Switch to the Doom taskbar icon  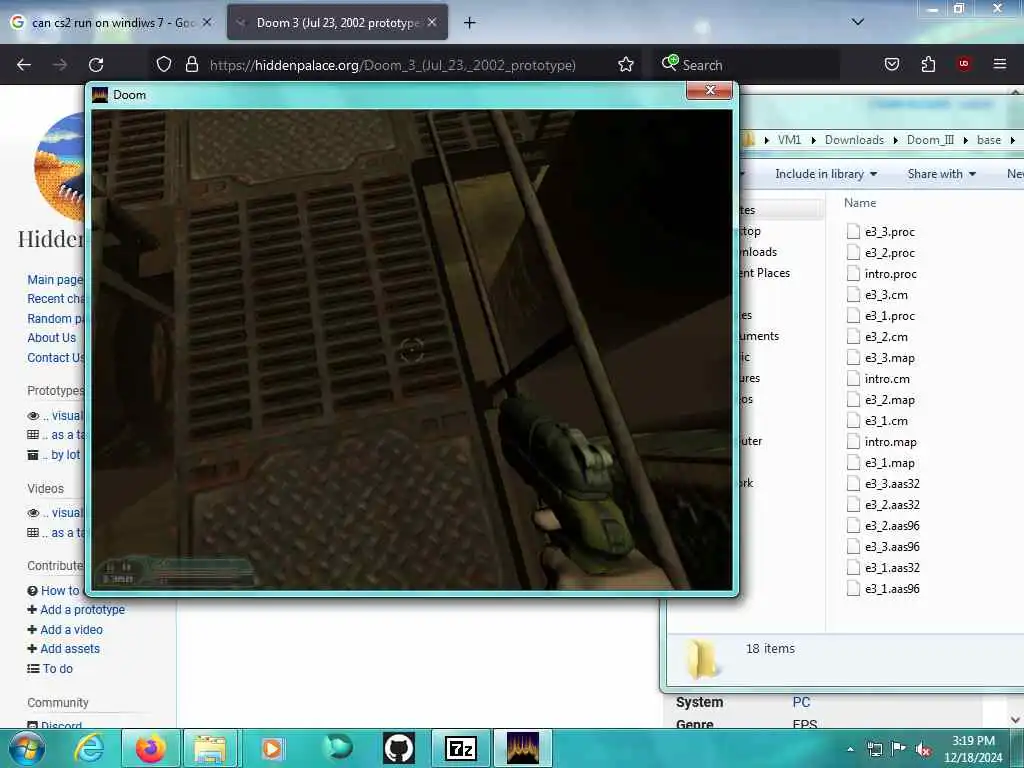tap(522, 749)
